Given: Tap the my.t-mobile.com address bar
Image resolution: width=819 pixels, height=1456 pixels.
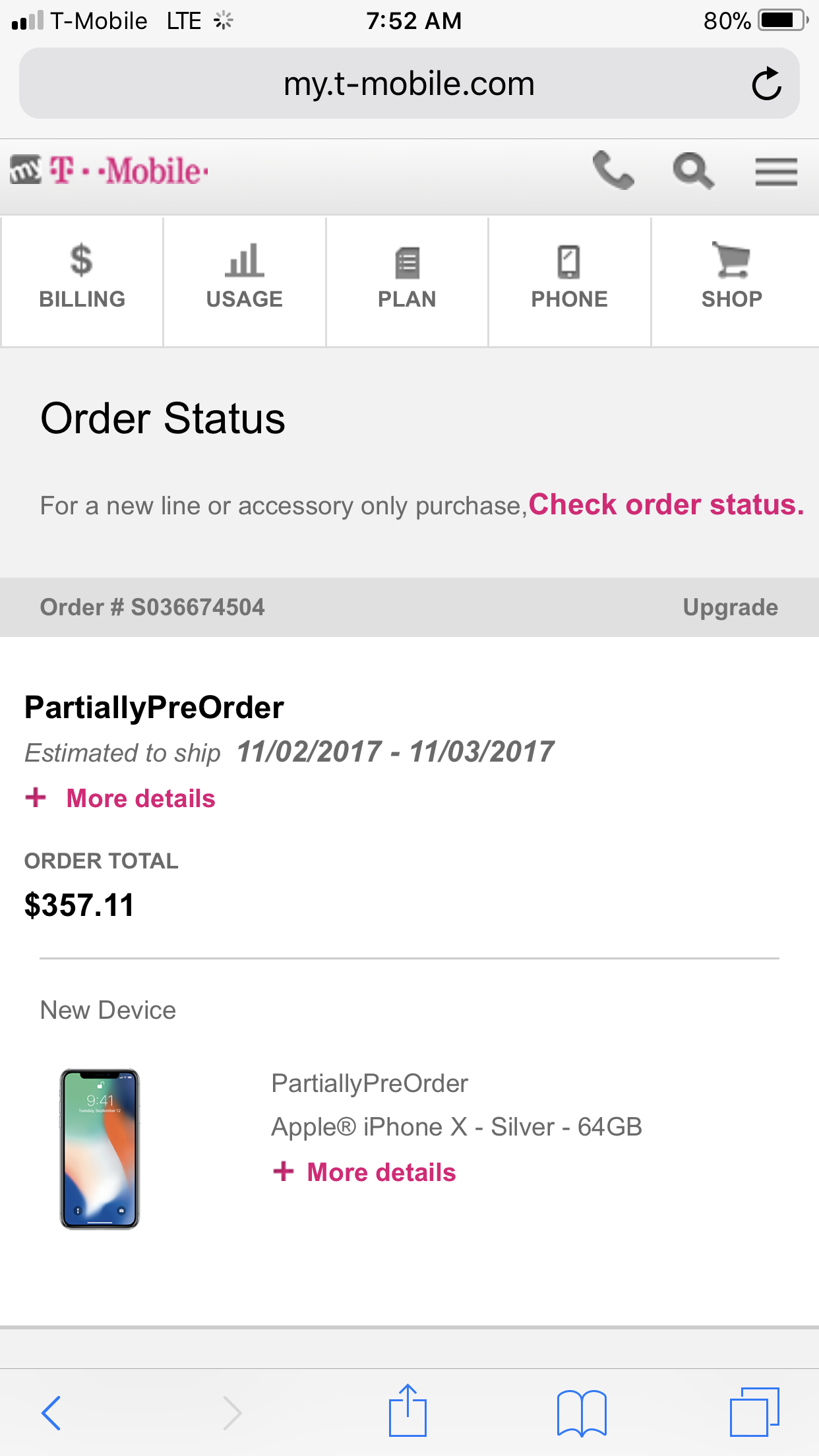Looking at the screenshot, I should click(x=409, y=84).
